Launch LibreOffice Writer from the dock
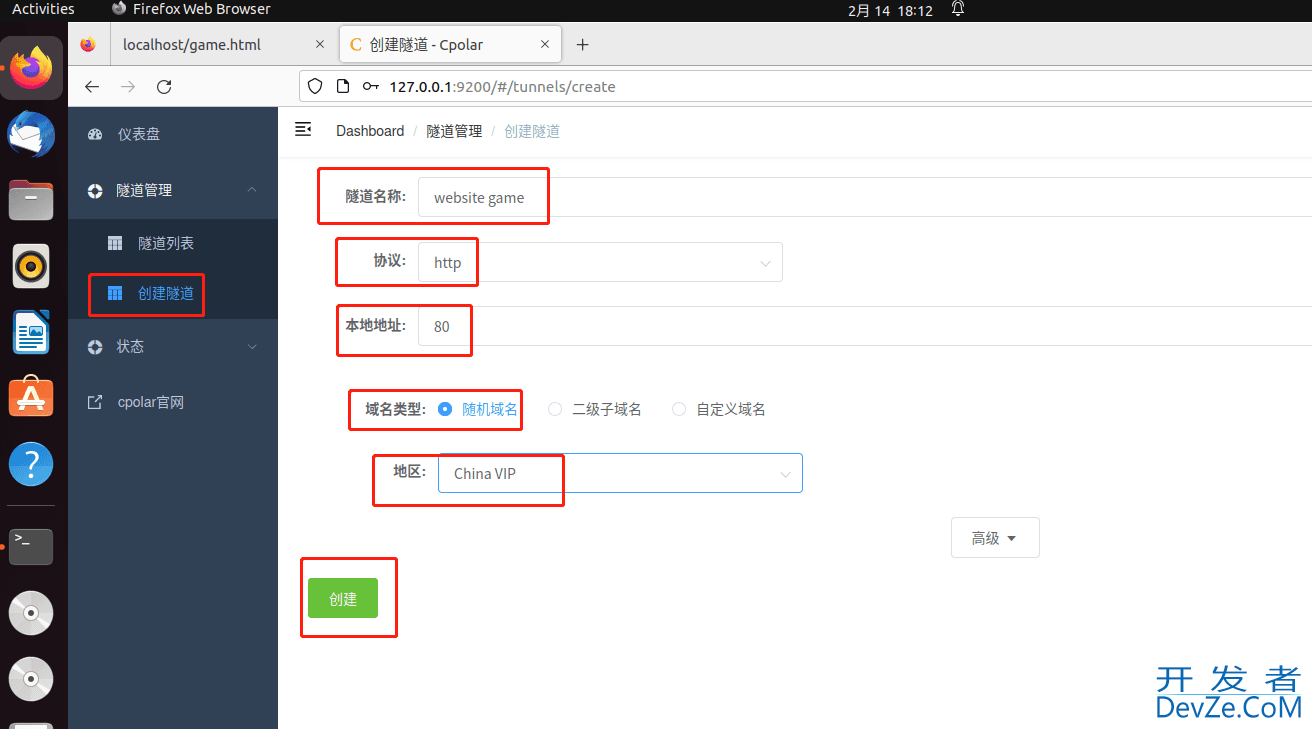Screen dimensions: 1312x729 [32, 332]
